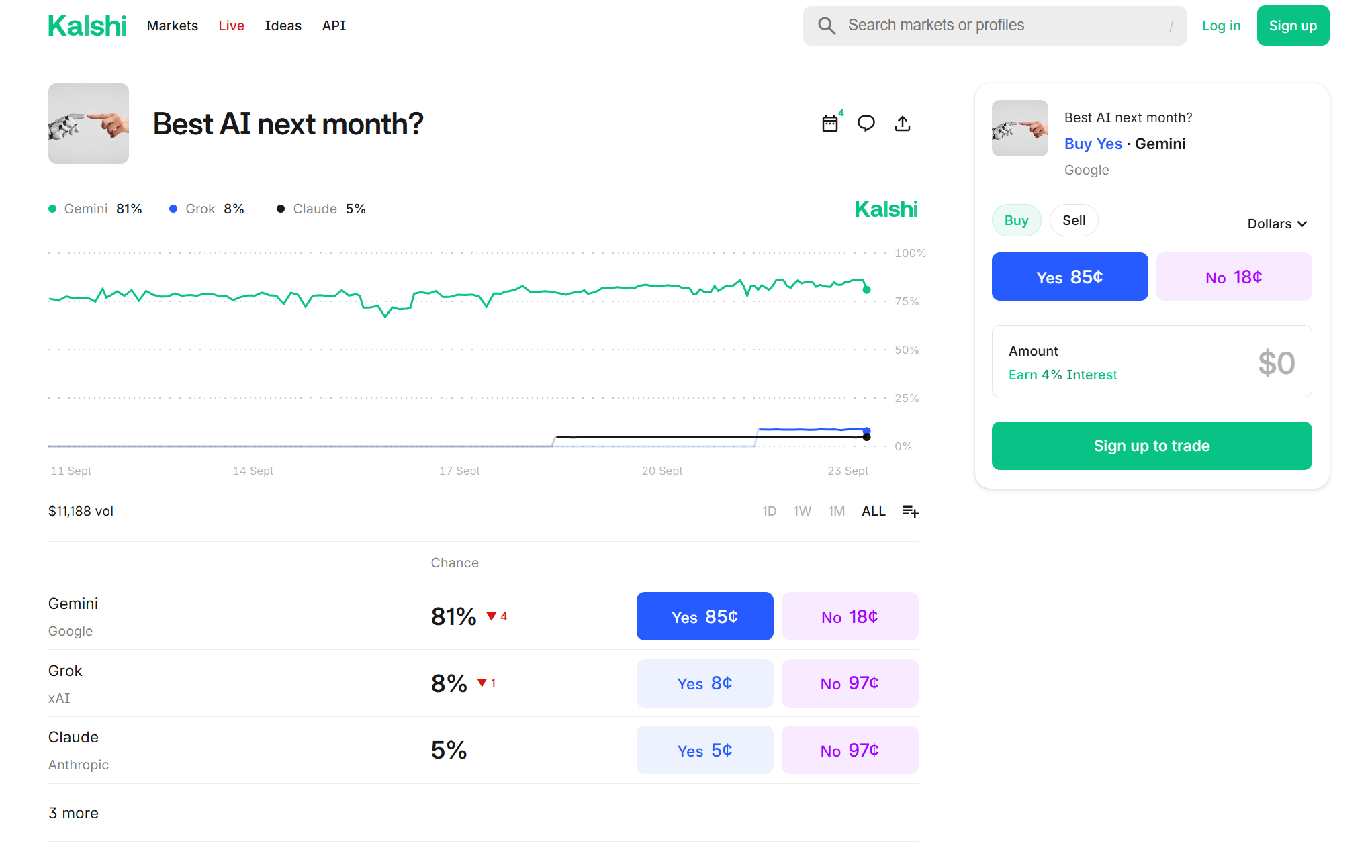Select the 1W chart range
This screenshot has height=868, width=1372.
pyautogui.click(x=802, y=512)
